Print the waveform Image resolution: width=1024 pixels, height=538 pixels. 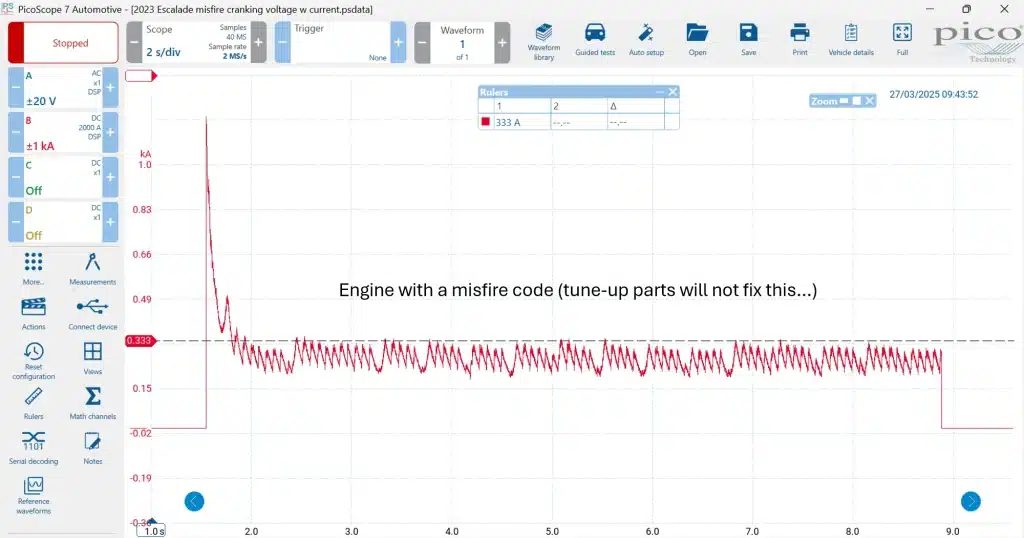[799, 40]
